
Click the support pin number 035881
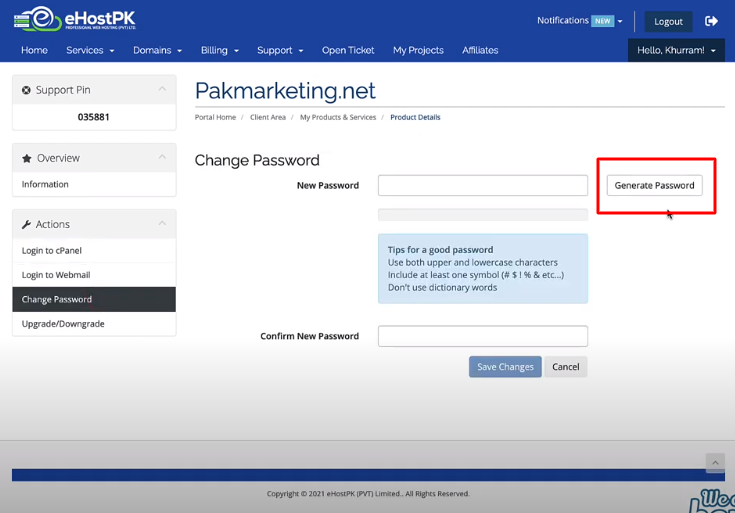[93, 117]
